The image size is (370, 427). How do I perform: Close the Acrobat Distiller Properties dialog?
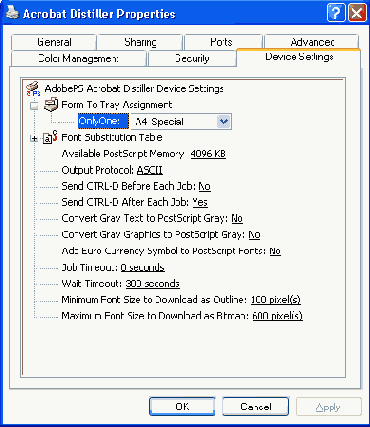pos(357,13)
